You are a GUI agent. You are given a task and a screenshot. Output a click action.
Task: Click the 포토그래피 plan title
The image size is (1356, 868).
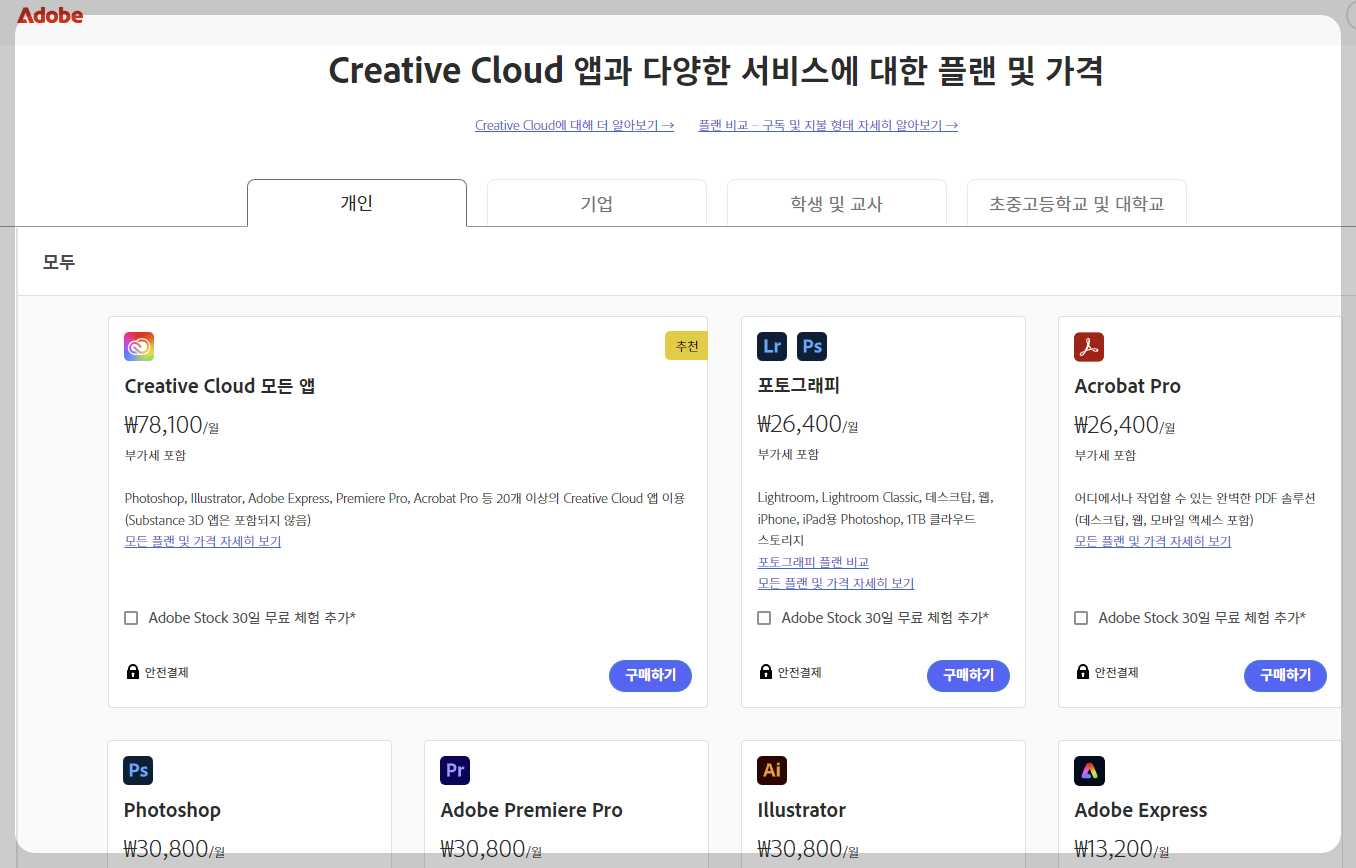(798, 386)
